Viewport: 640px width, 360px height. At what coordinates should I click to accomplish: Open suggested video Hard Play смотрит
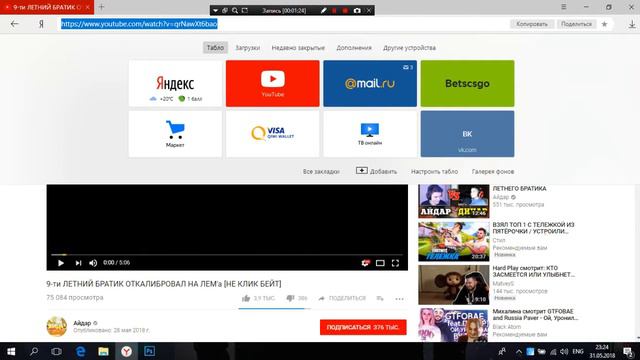453,284
